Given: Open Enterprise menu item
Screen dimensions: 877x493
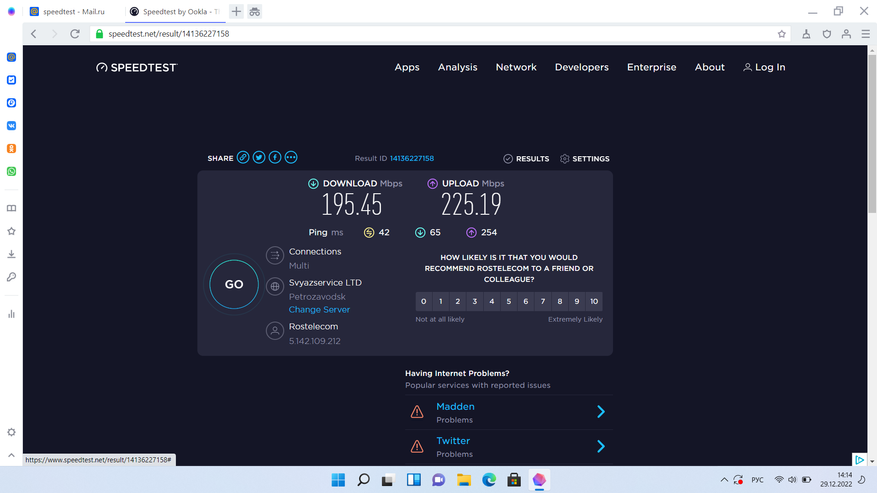Looking at the screenshot, I should coord(652,67).
